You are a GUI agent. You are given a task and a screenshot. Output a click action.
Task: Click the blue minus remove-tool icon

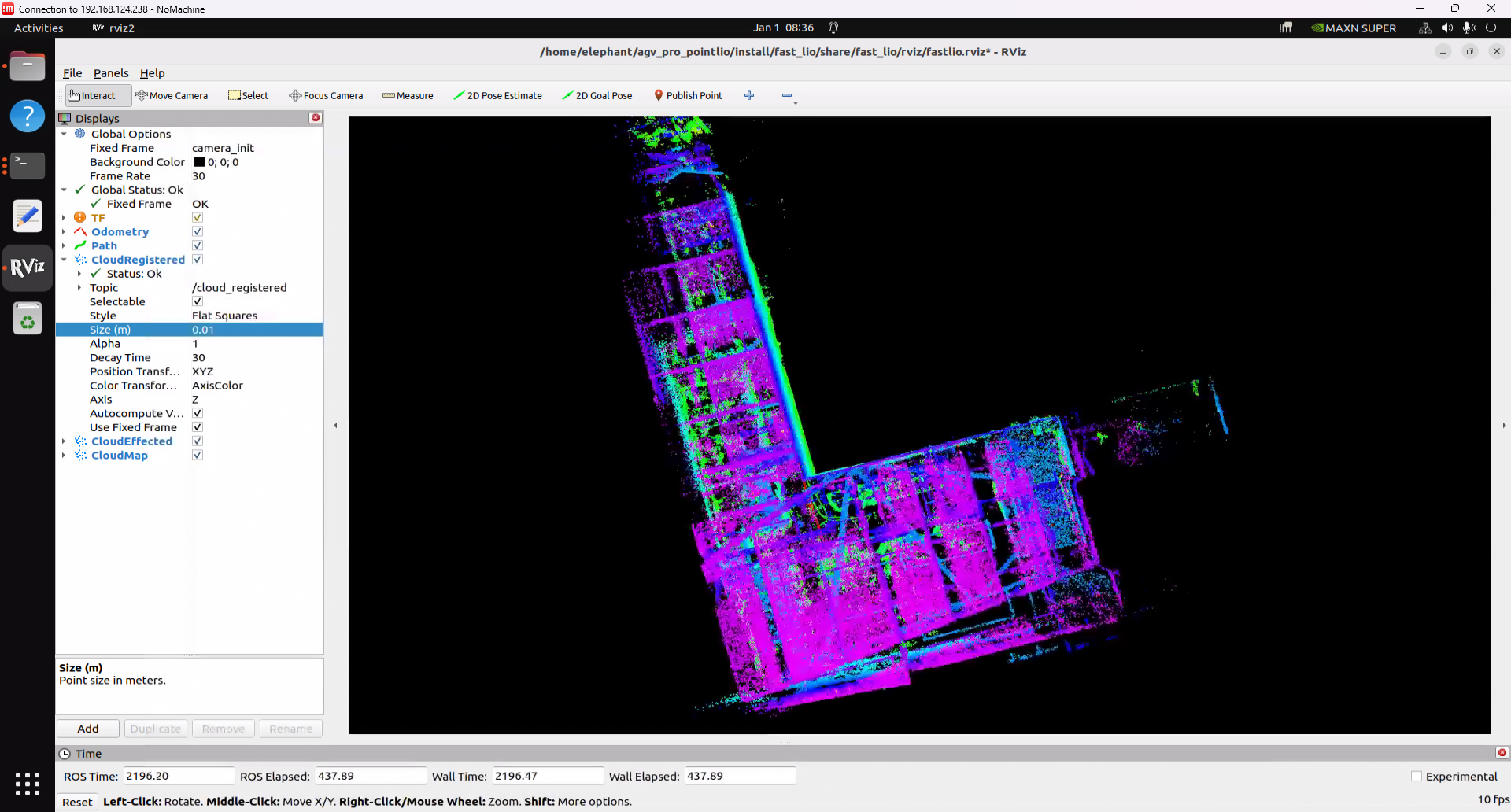[787, 95]
